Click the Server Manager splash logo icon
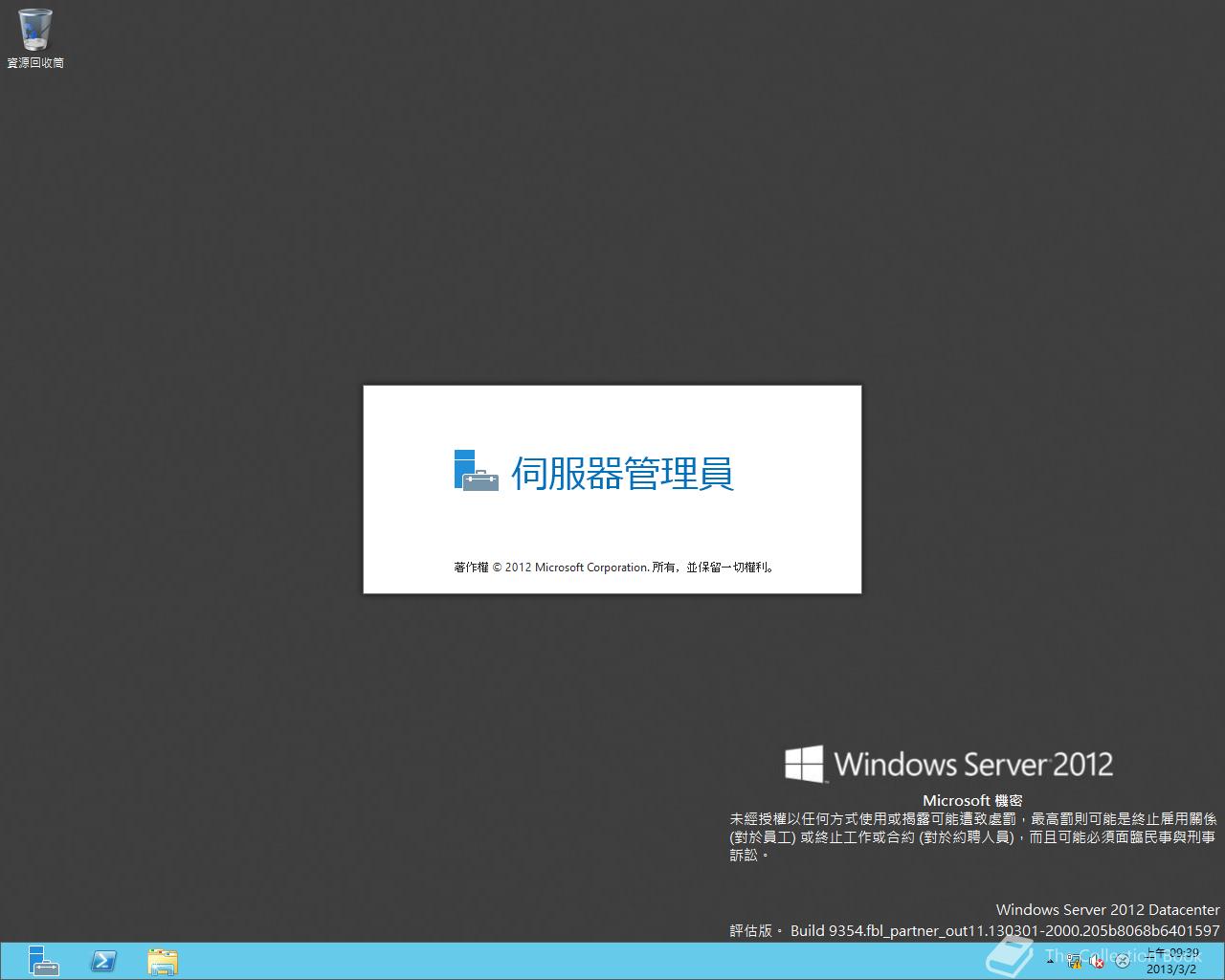This screenshot has width=1225, height=980. [476, 471]
